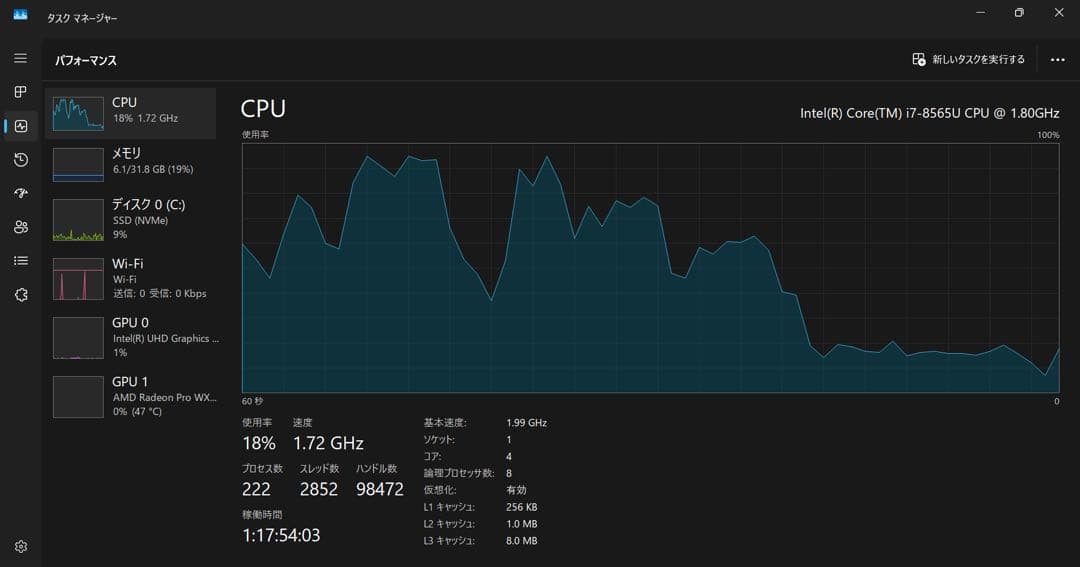Select the CPU entry in resource list

click(x=131, y=113)
